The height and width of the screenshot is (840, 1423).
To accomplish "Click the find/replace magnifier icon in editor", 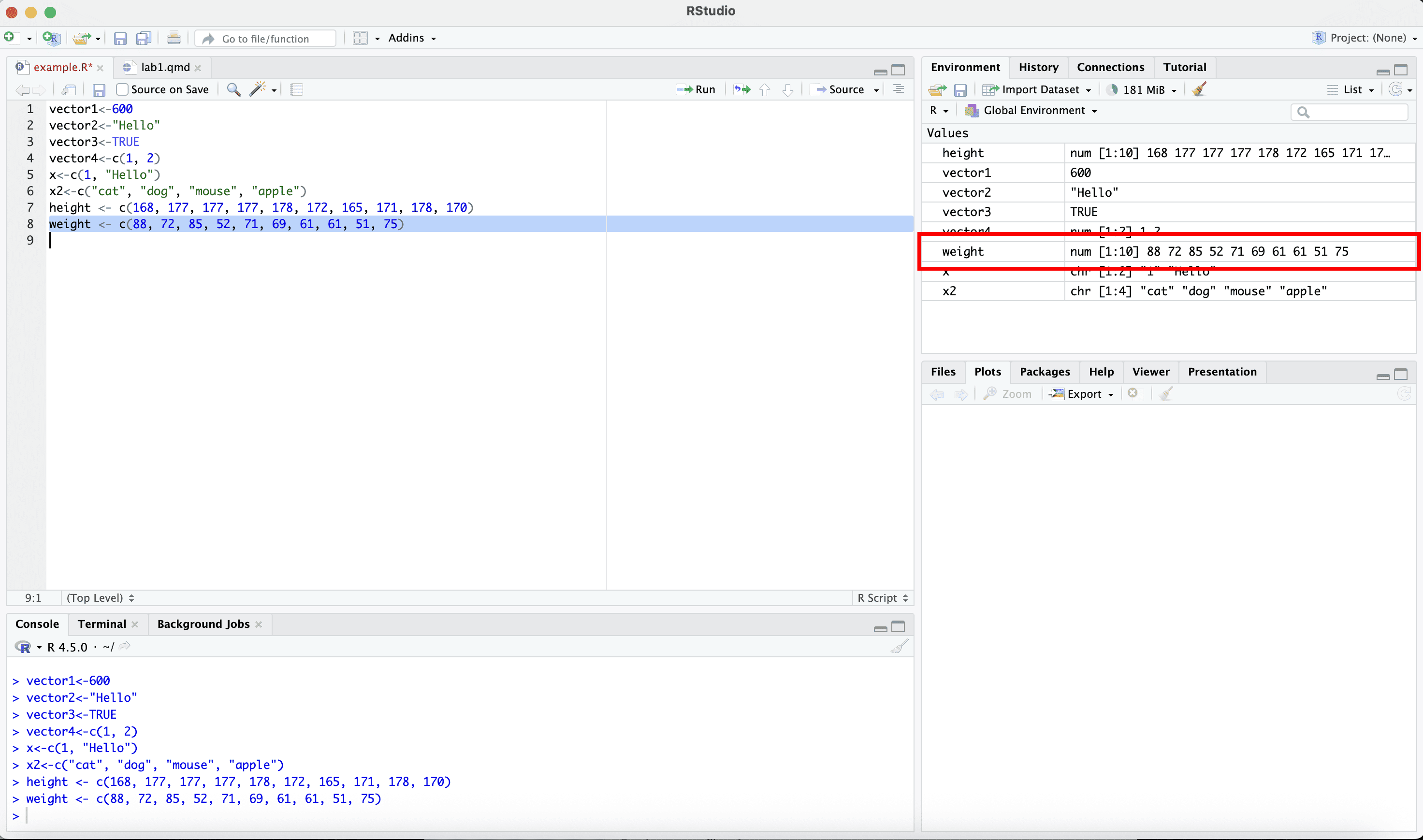I will [x=233, y=89].
